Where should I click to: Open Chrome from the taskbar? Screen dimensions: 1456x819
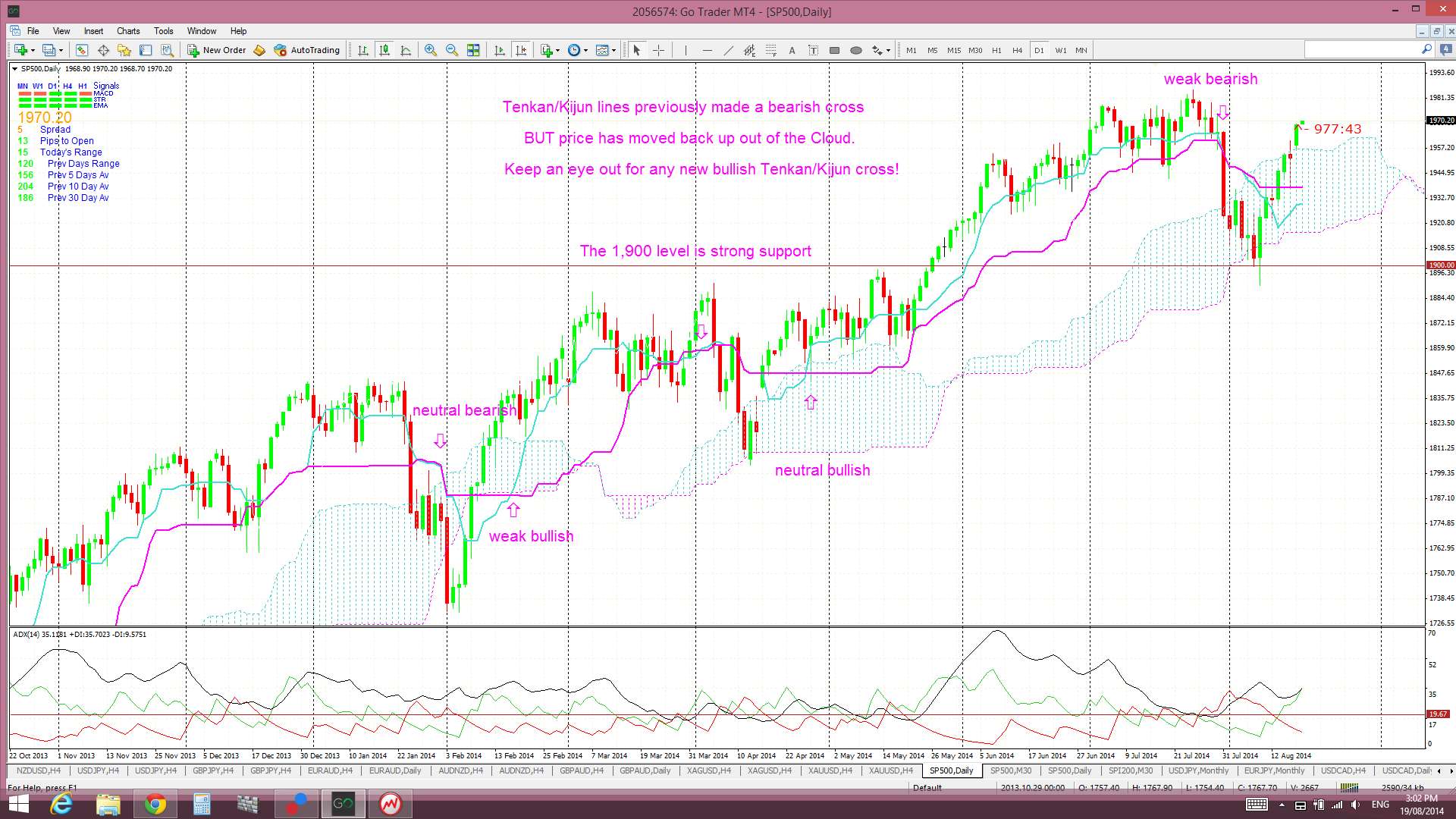[x=155, y=804]
